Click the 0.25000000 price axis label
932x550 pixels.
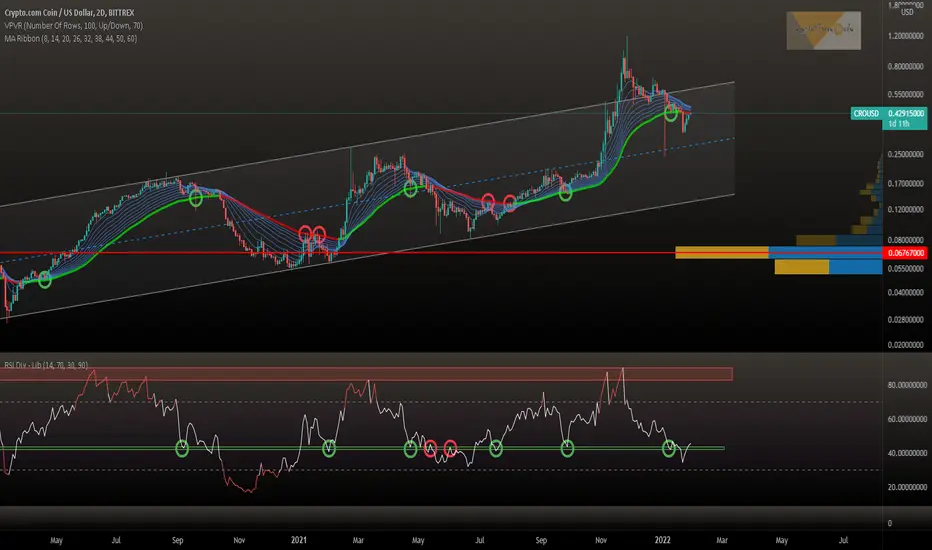(906, 155)
